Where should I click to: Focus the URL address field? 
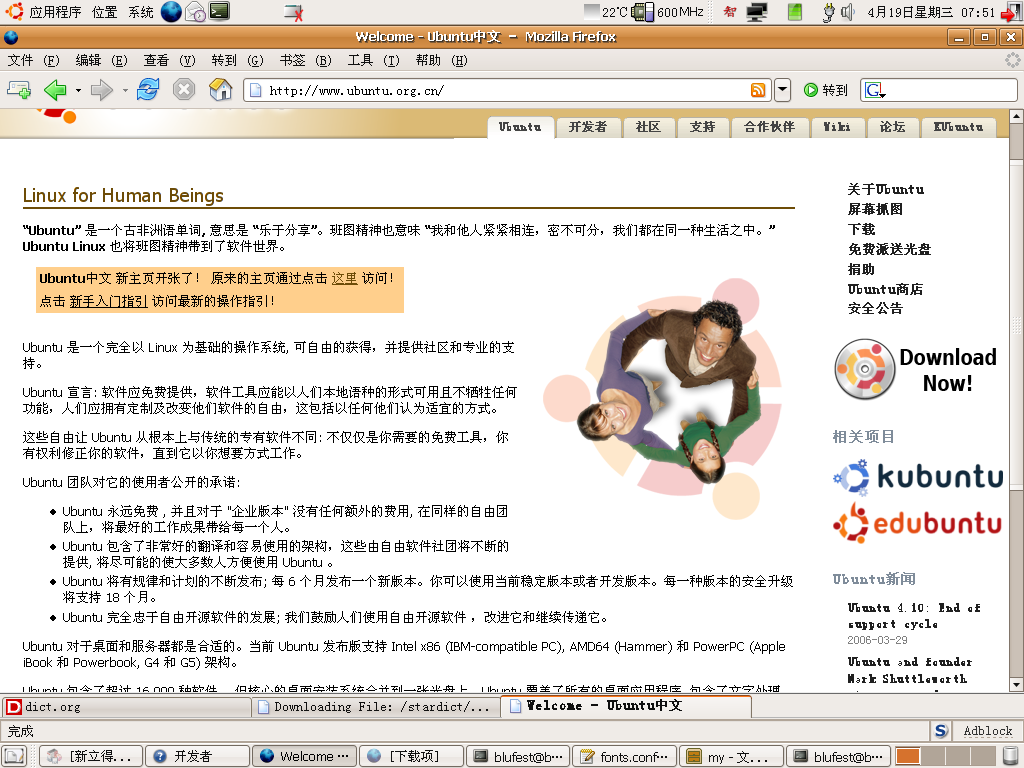coord(507,90)
